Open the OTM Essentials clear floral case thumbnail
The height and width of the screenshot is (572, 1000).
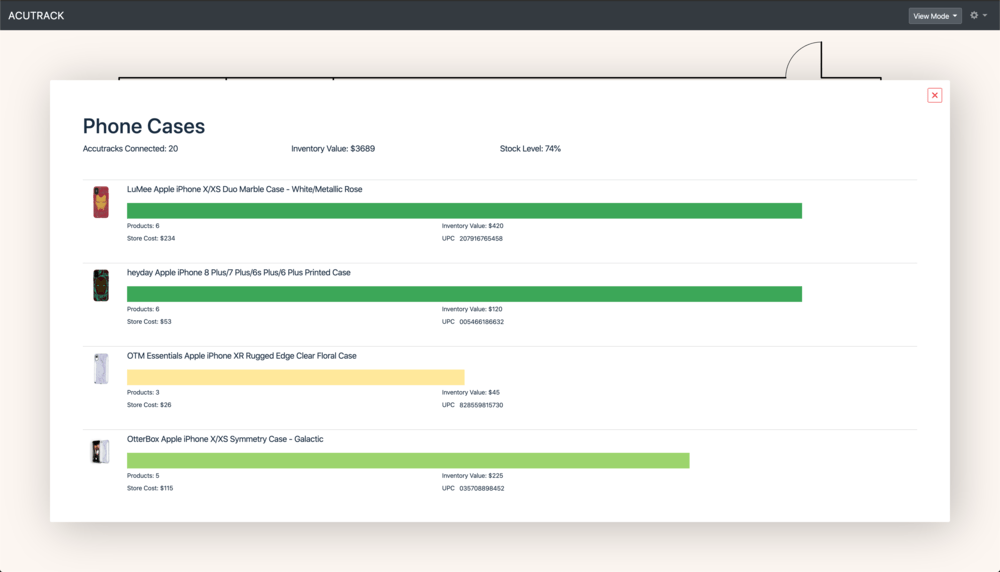point(101,369)
